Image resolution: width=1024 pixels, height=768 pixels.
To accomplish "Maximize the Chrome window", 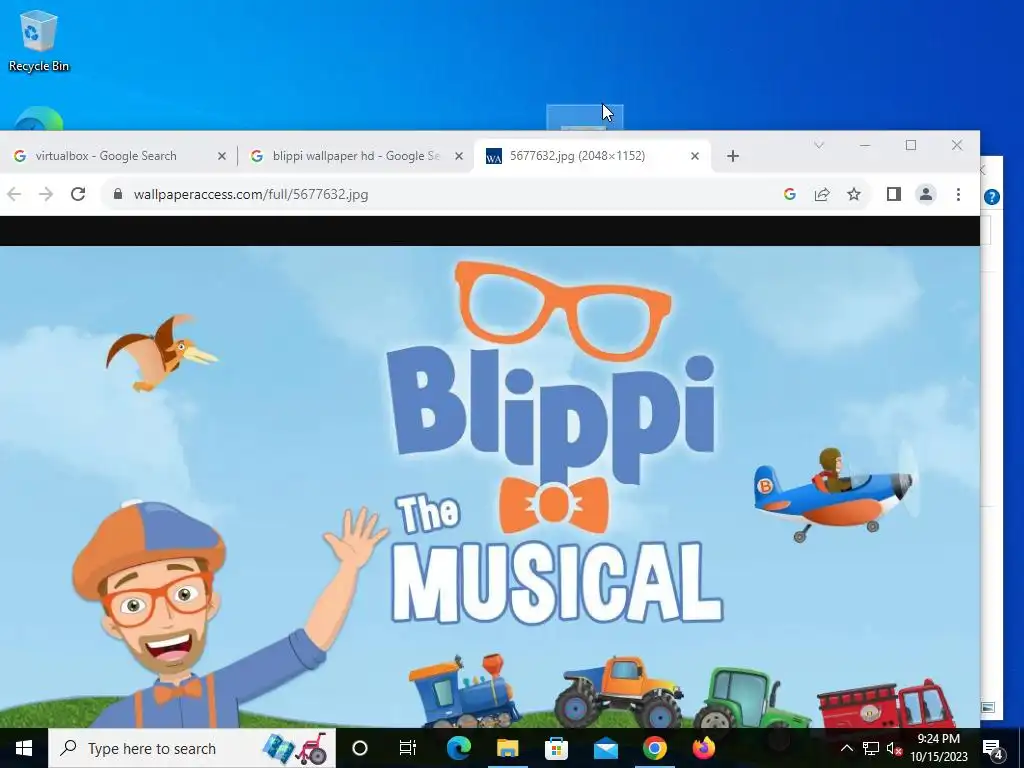I will click(911, 145).
